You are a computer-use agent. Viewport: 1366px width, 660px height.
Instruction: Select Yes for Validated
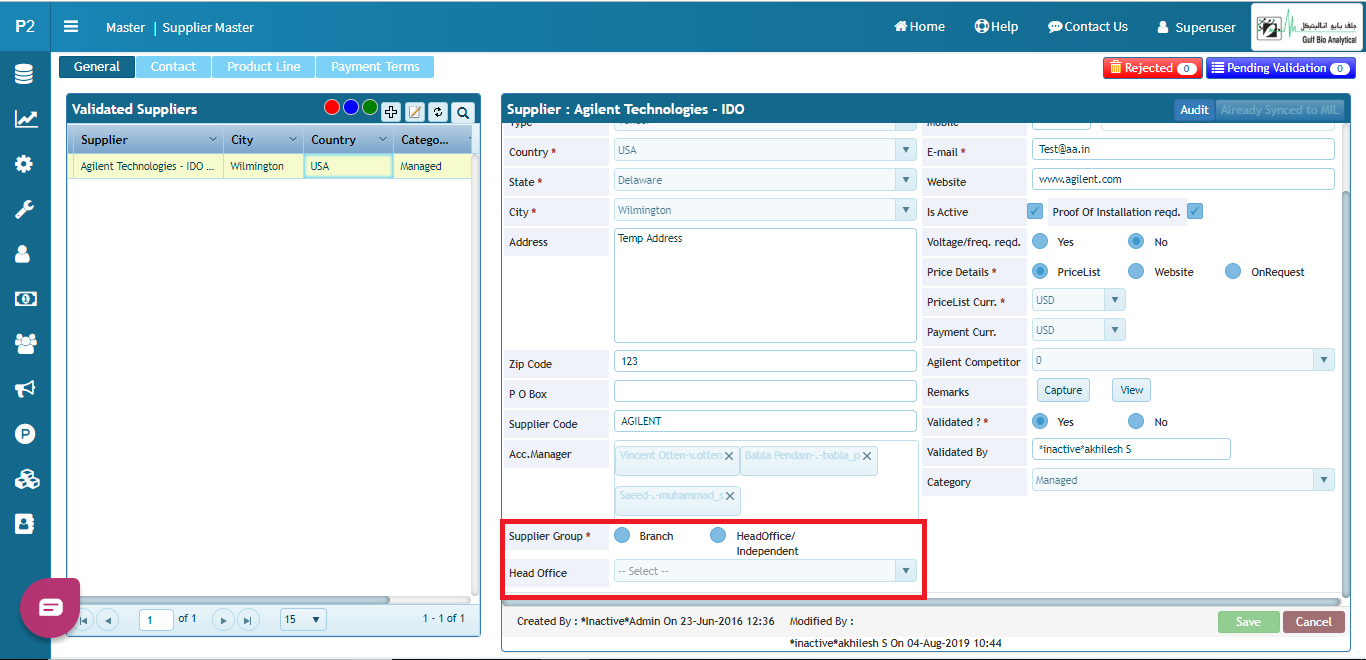[1040, 421]
